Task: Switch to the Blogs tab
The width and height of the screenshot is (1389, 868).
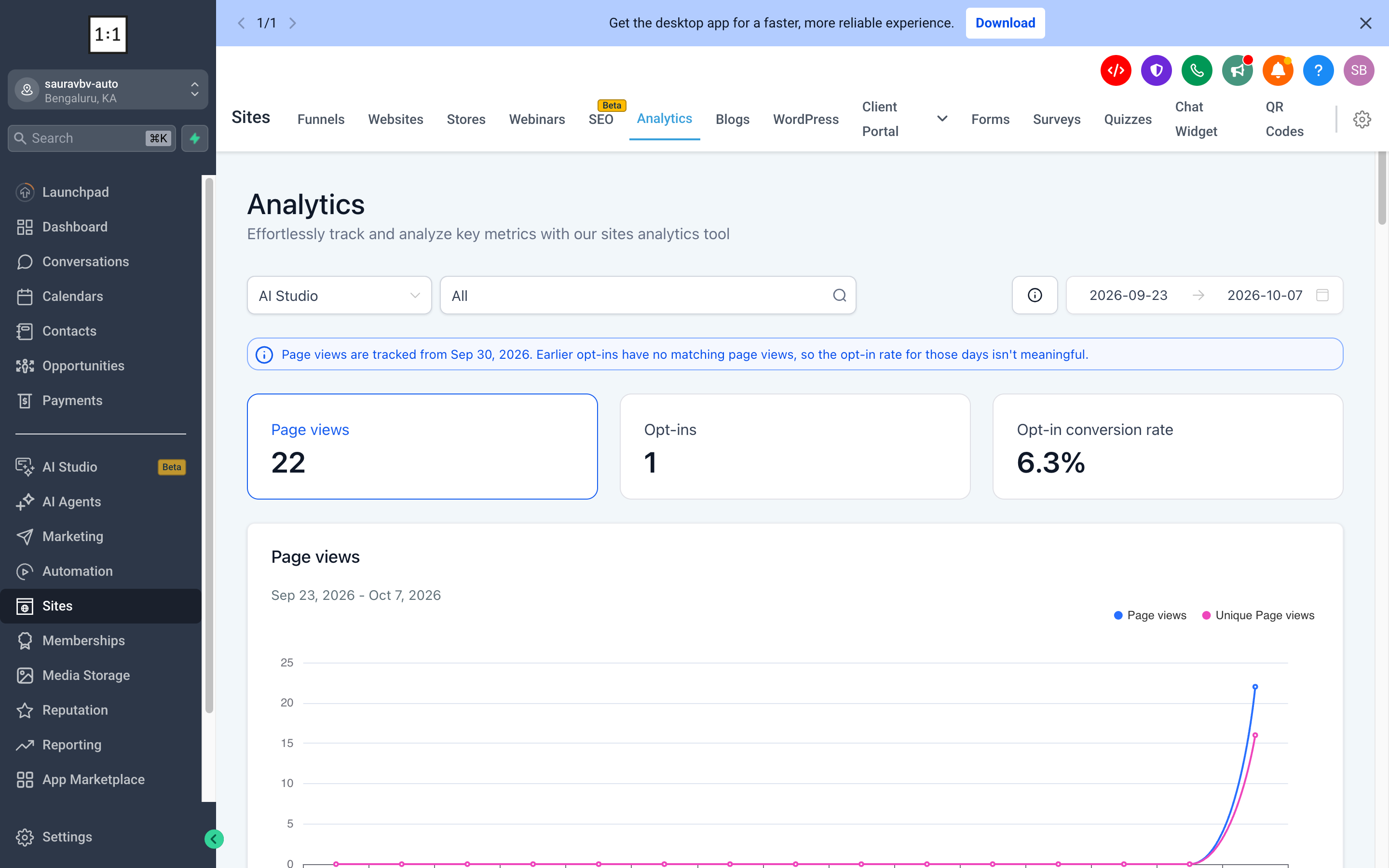Action: (733, 120)
